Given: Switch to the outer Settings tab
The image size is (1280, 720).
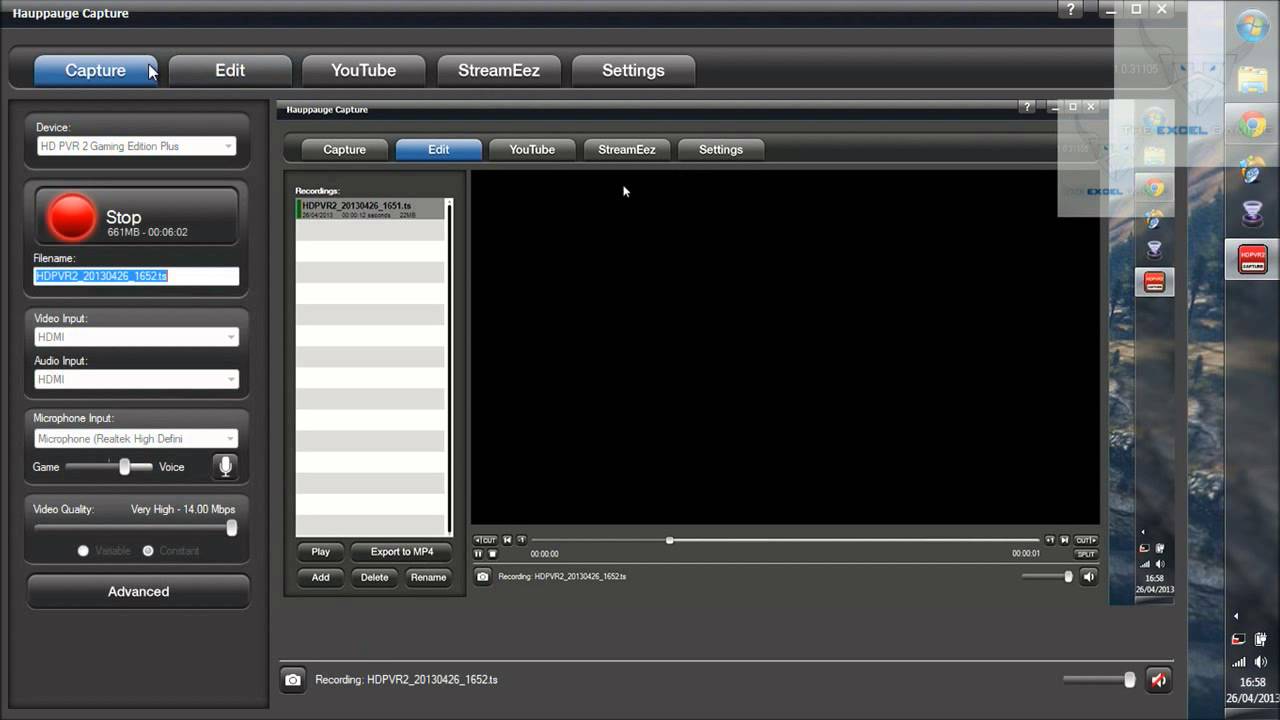Looking at the screenshot, I should [x=633, y=70].
